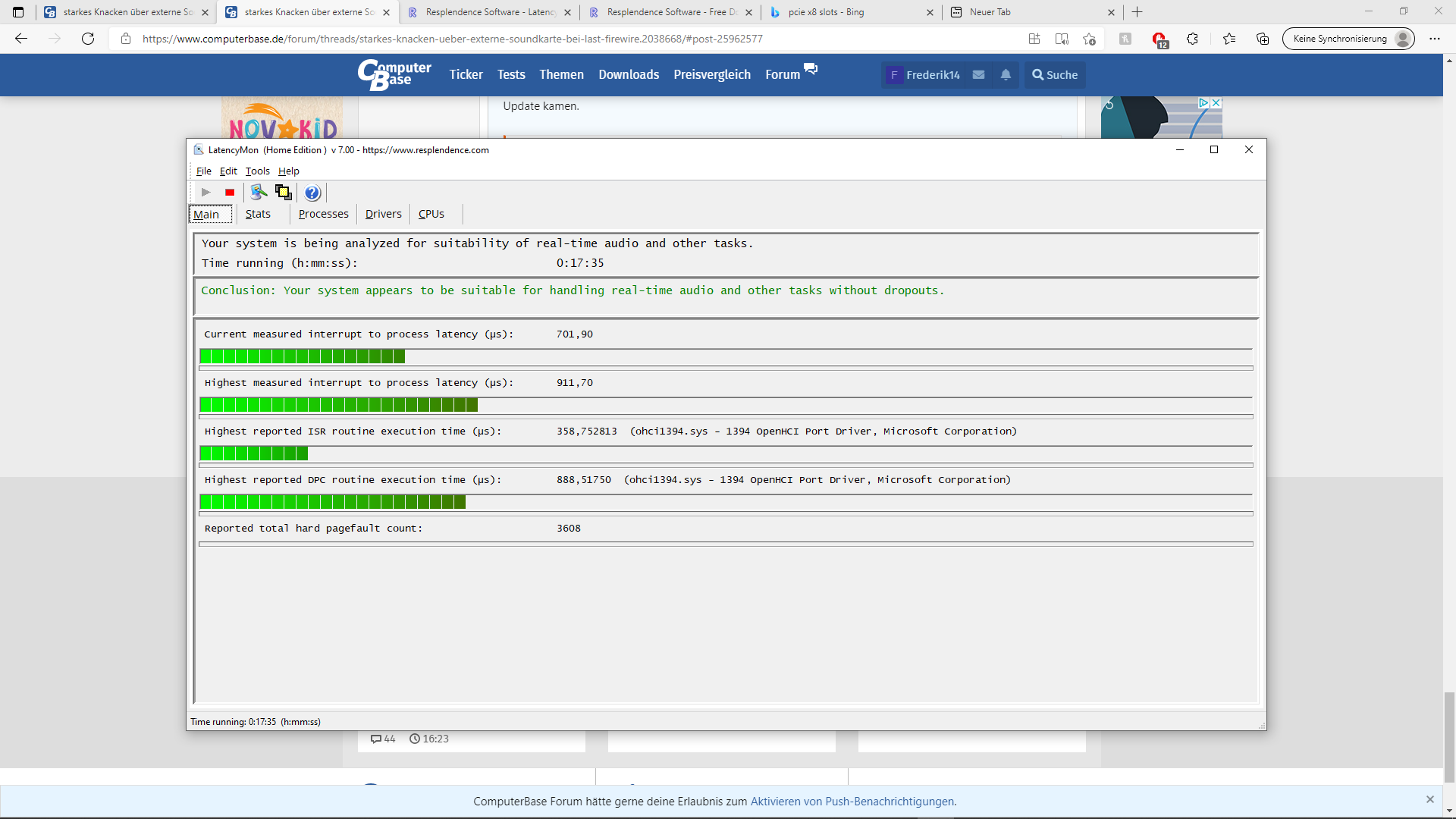This screenshot has height=819, width=1456.
Task: Switch to the Drivers tab
Action: [x=383, y=215]
